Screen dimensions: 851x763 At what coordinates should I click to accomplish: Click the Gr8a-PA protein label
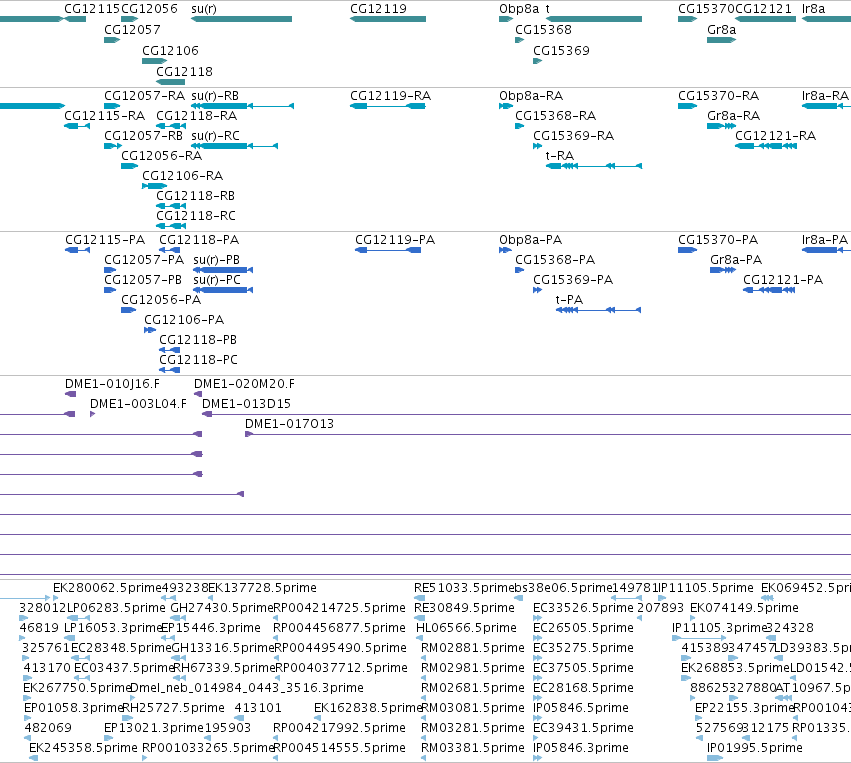(736, 260)
